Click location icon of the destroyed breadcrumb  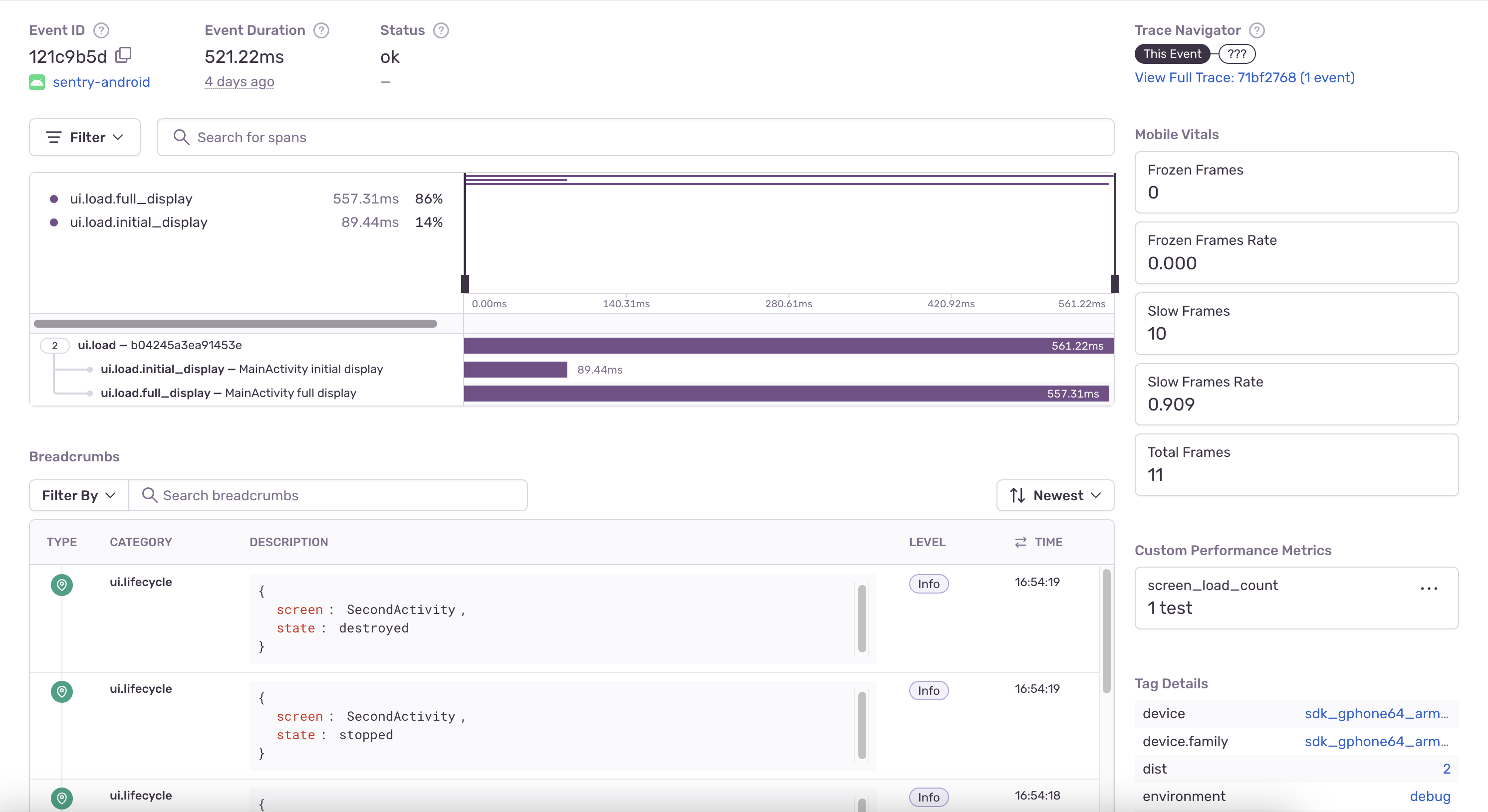(x=62, y=585)
